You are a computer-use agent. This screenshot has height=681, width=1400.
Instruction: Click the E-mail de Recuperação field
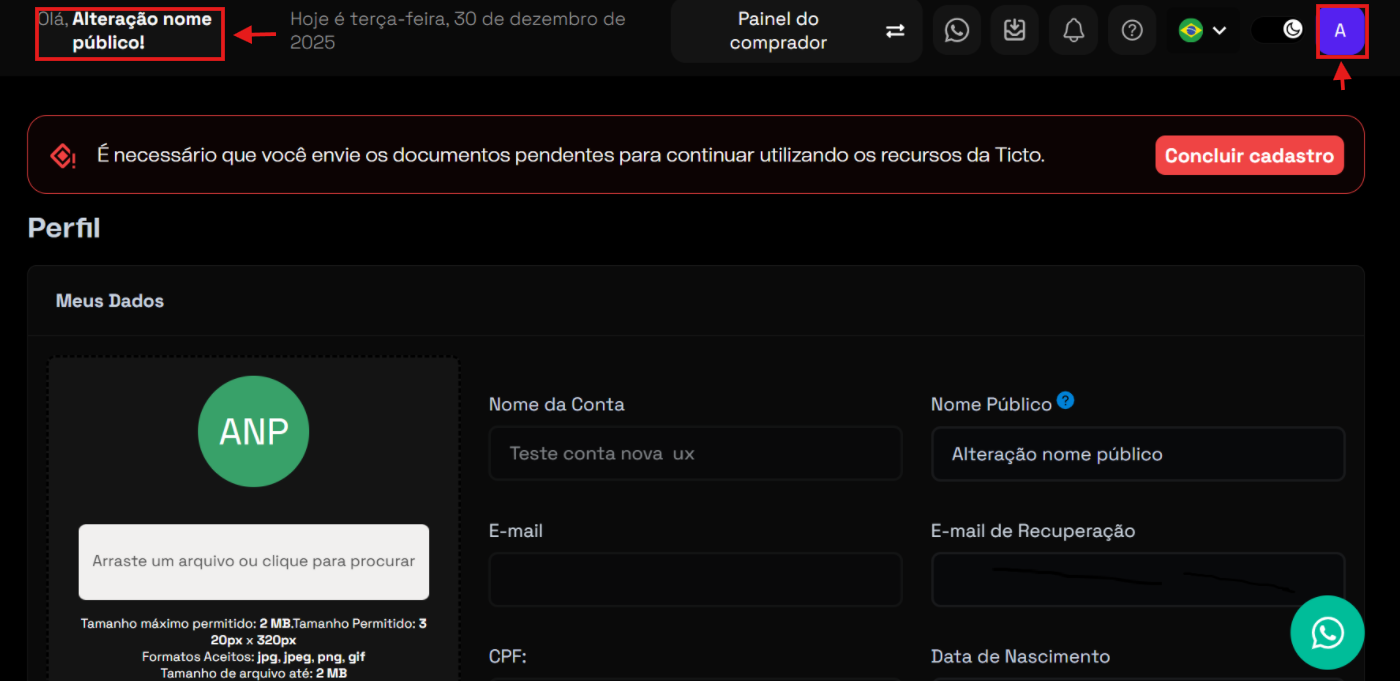(x=1137, y=580)
